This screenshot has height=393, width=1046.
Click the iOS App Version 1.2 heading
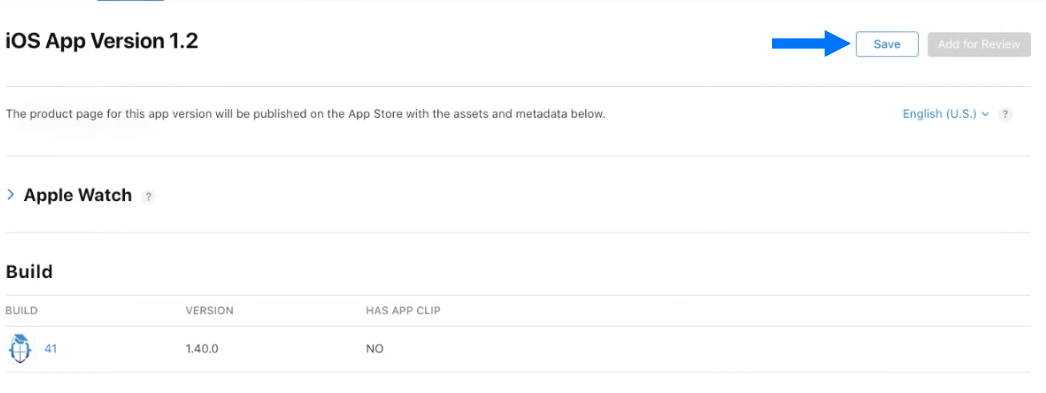point(102,41)
